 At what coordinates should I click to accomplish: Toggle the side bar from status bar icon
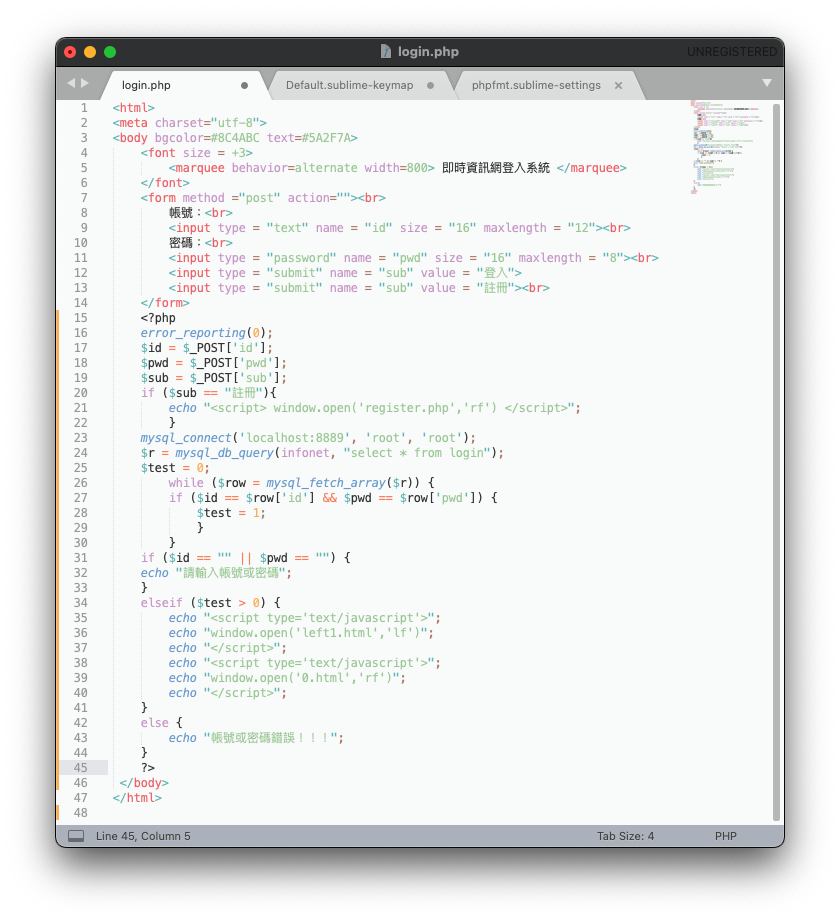click(76, 835)
